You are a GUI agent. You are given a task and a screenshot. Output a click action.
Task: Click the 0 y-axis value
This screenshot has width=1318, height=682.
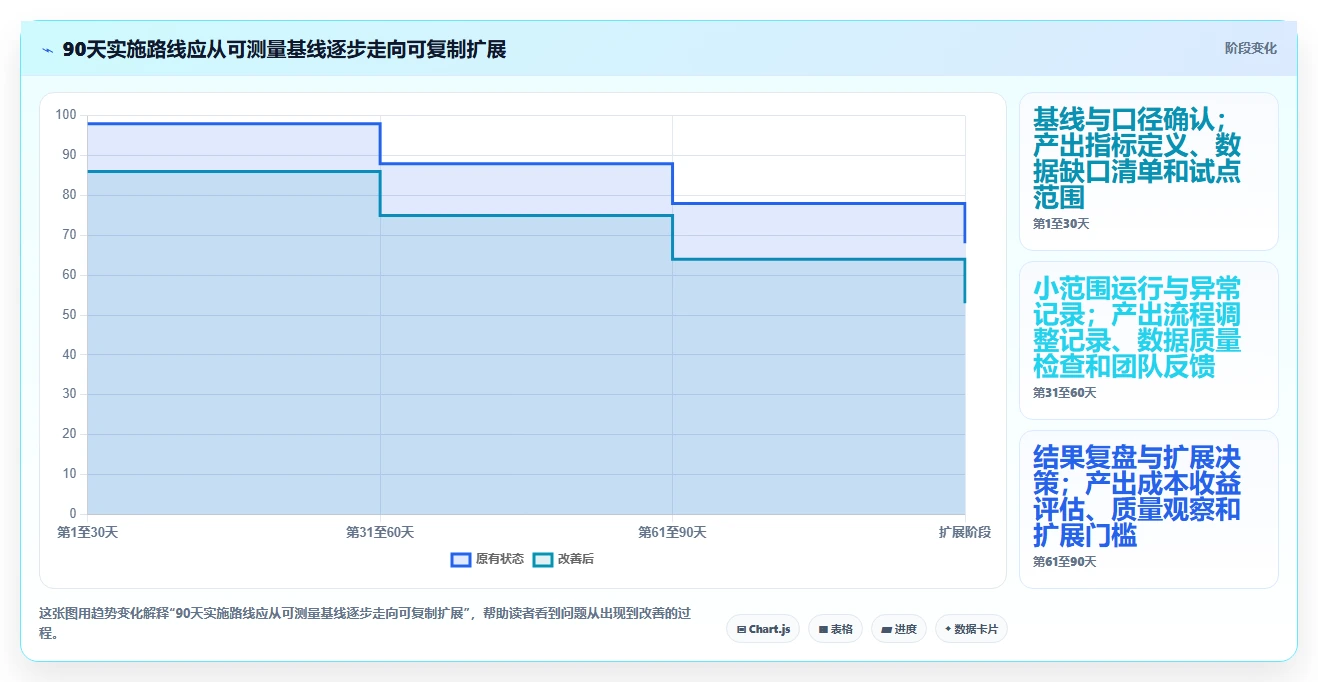(x=73, y=514)
